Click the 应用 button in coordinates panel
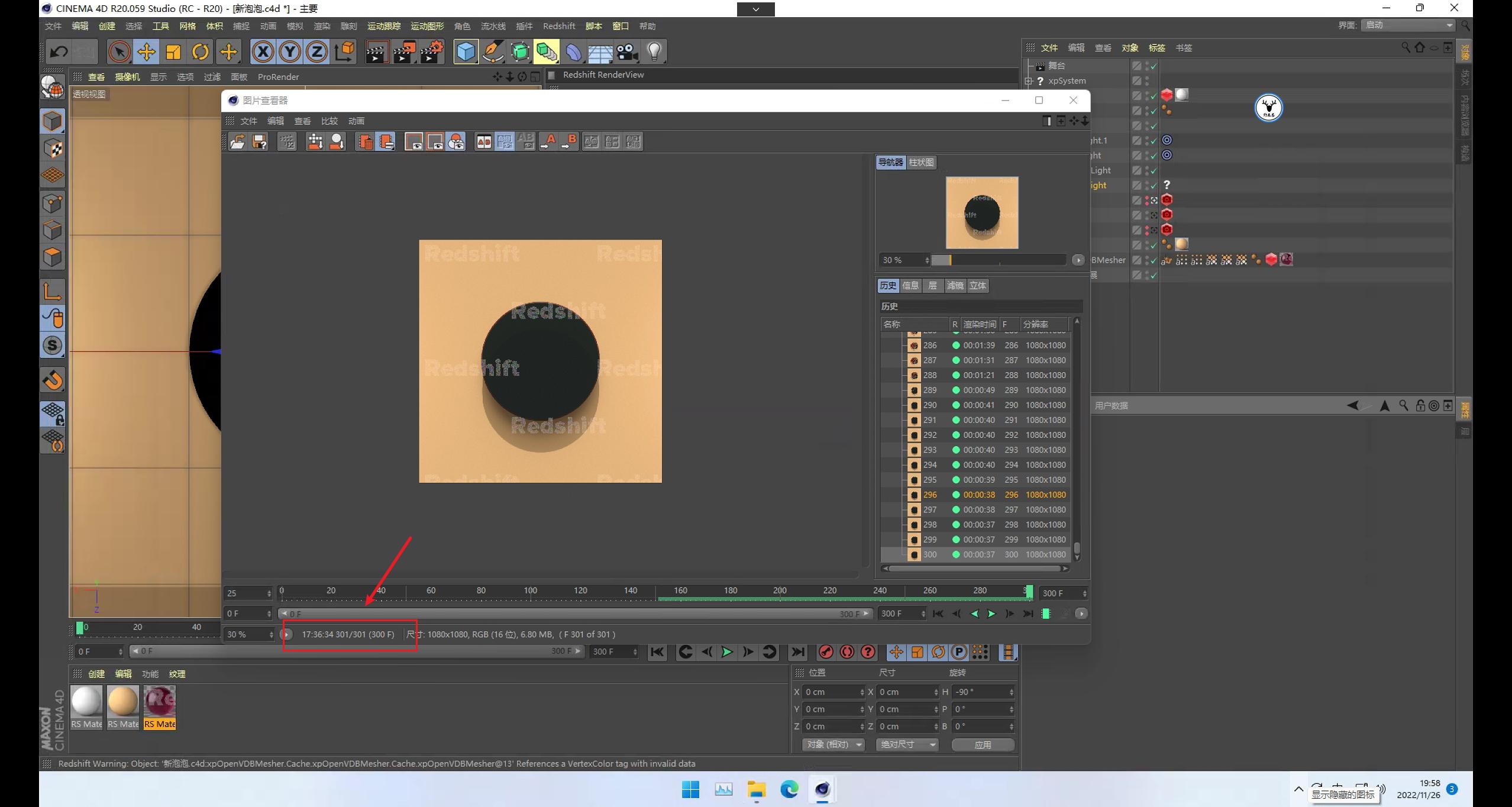The height and width of the screenshot is (807, 1512). 983,744
